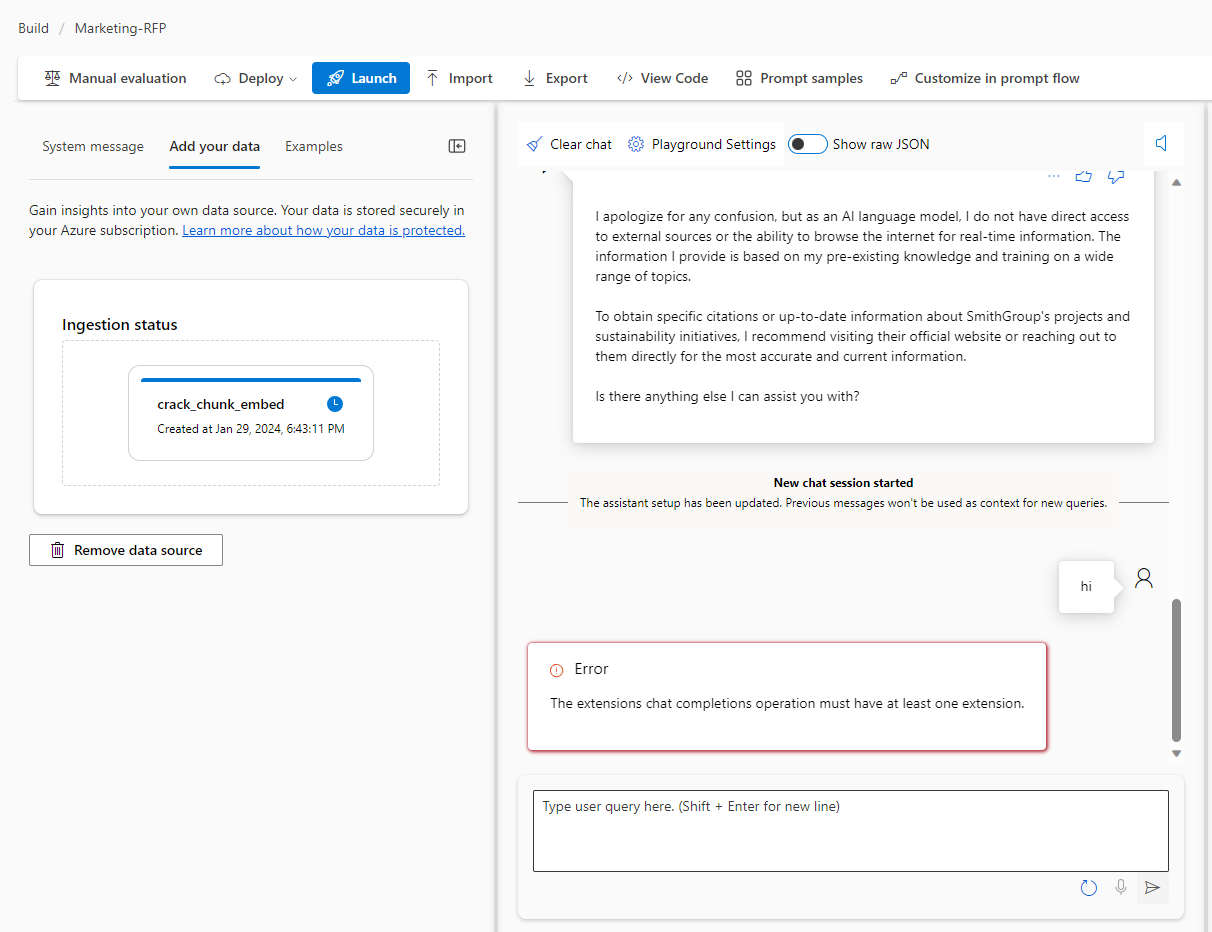The image size is (1212, 932).
Task: Open Playground Settings
Action: (x=701, y=143)
